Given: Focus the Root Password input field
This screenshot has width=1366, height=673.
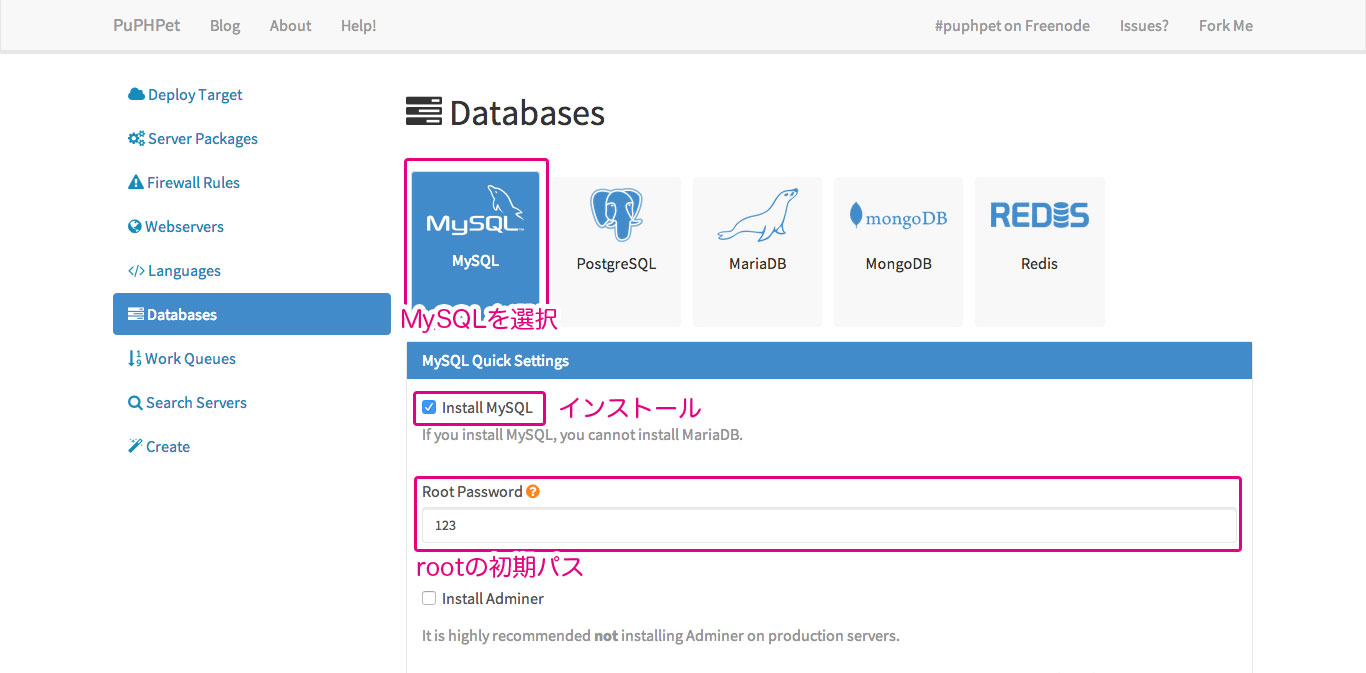Looking at the screenshot, I should (x=829, y=525).
